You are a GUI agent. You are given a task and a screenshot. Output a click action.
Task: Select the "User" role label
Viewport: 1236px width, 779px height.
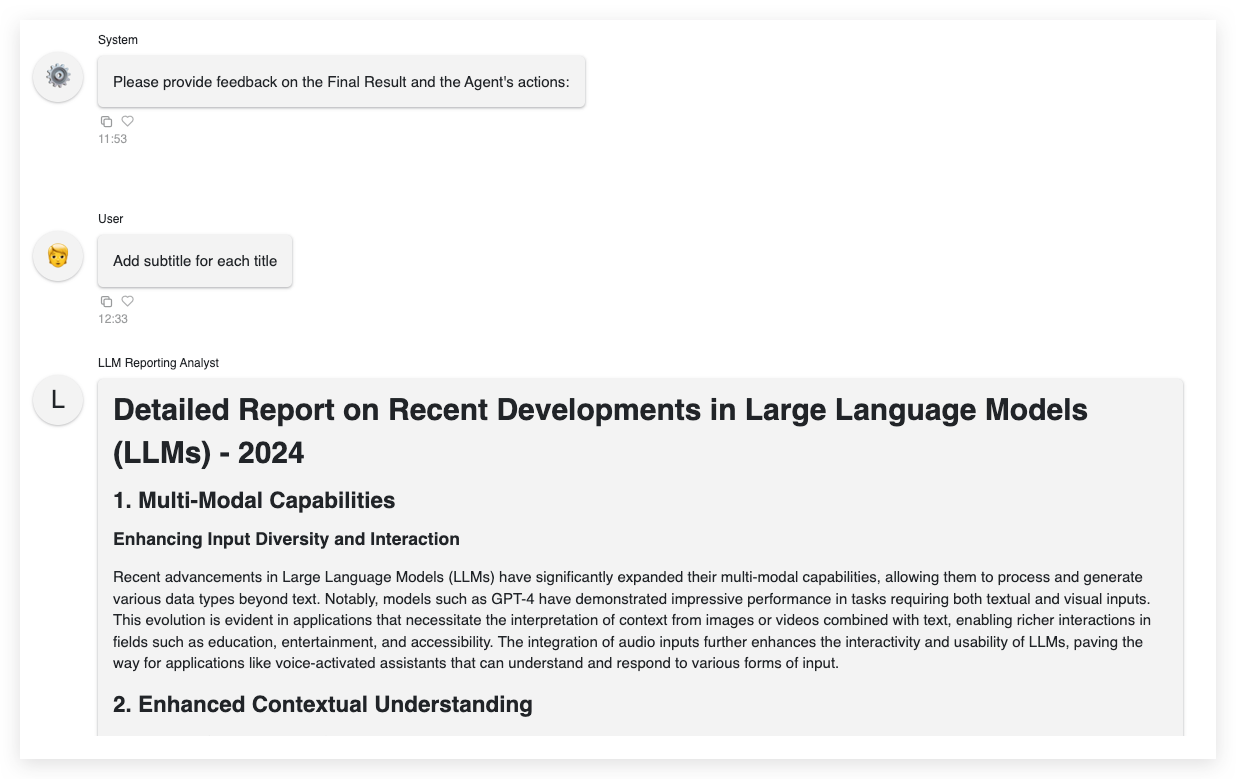click(x=110, y=219)
